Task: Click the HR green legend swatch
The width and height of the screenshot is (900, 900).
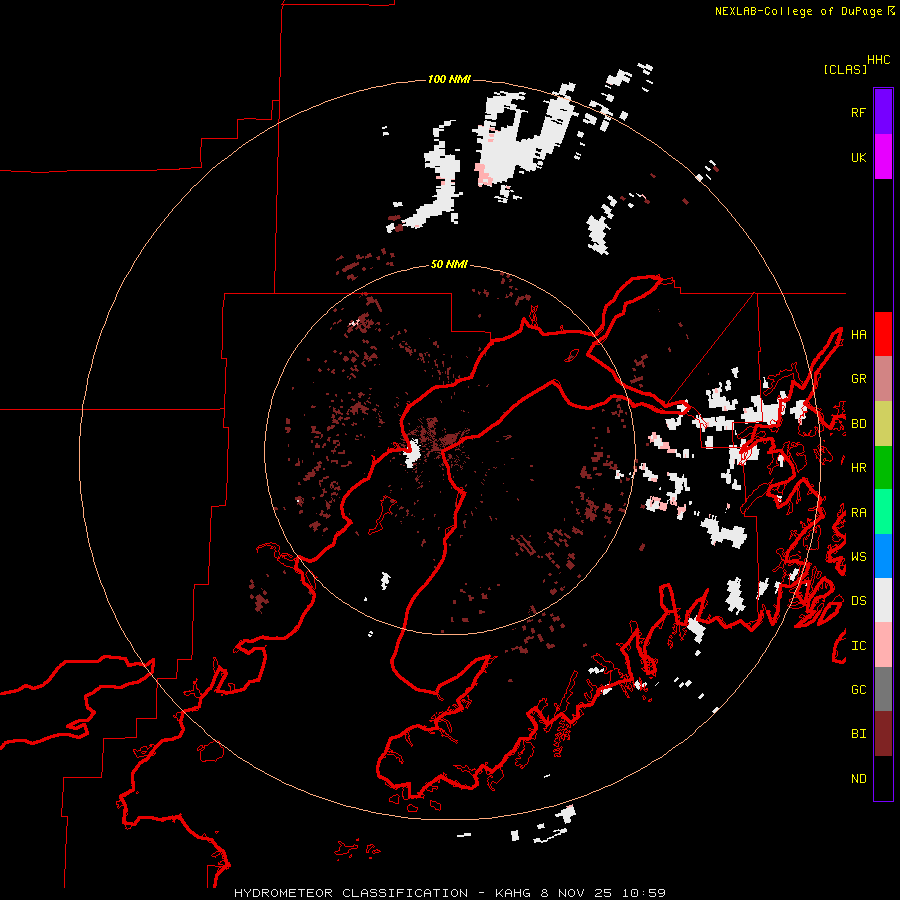Action: point(883,467)
